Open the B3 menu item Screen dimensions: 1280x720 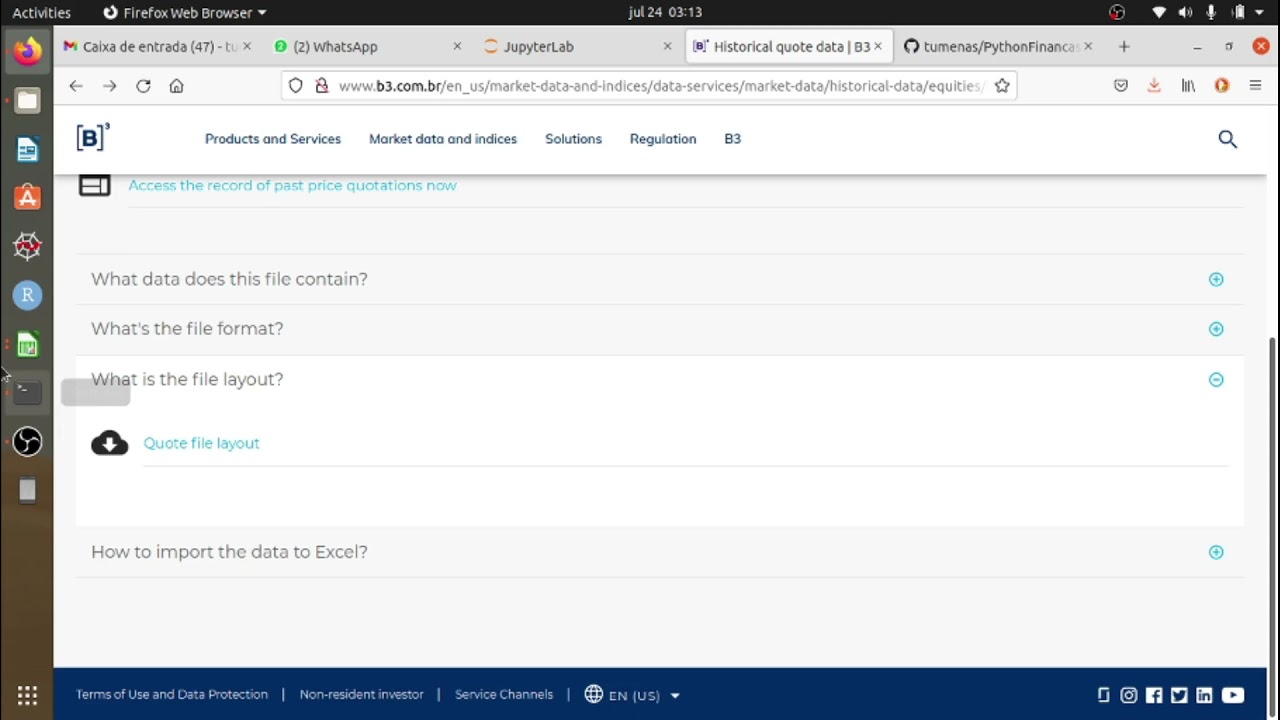click(733, 139)
